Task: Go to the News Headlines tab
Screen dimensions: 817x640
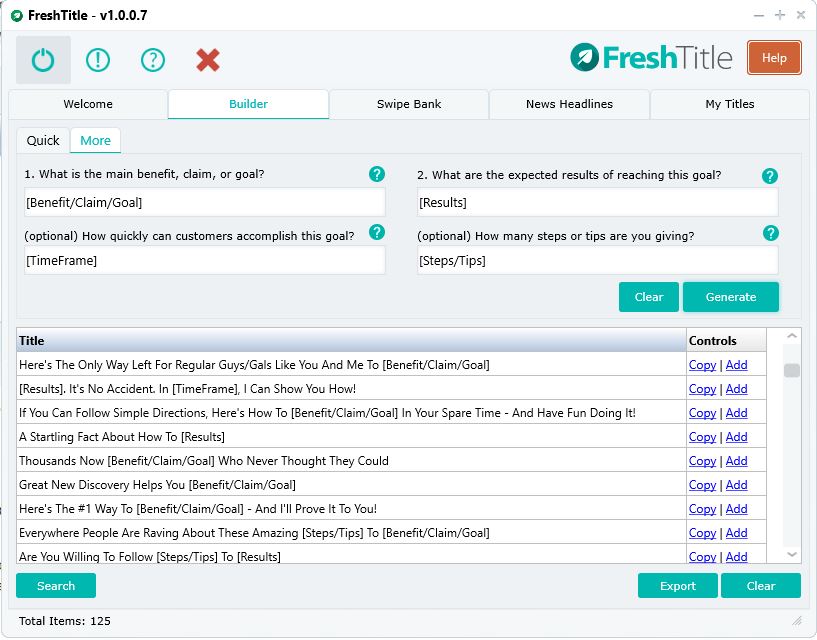Action: tap(570, 104)
